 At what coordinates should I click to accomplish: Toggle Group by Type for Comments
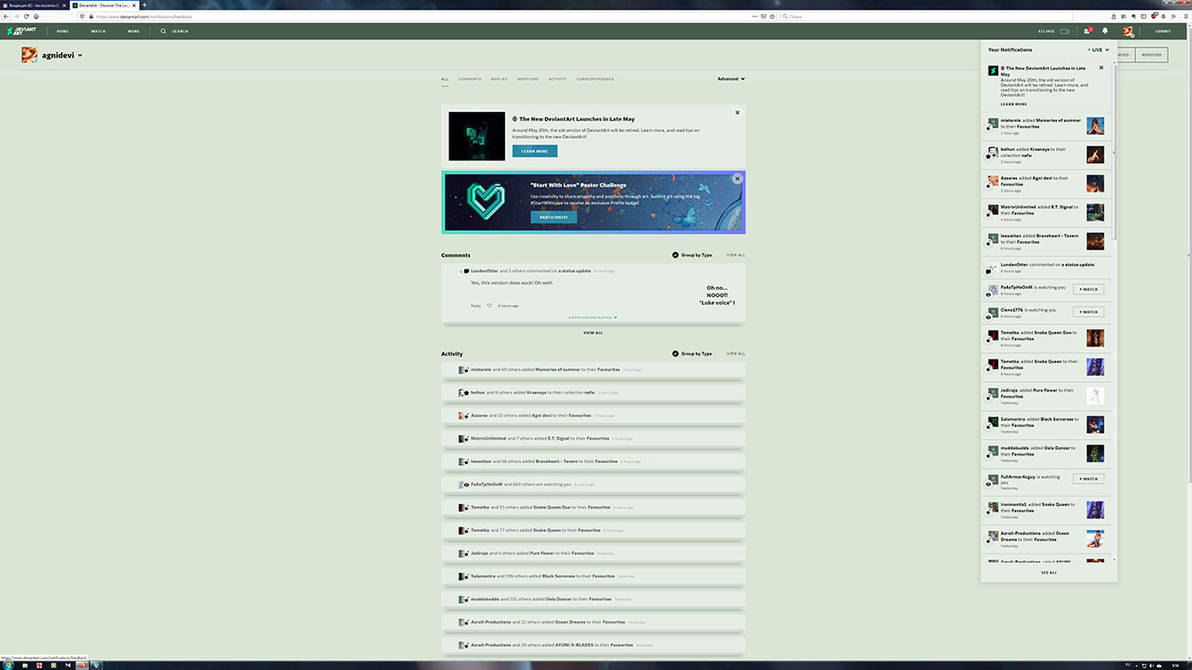pos(692,256)
